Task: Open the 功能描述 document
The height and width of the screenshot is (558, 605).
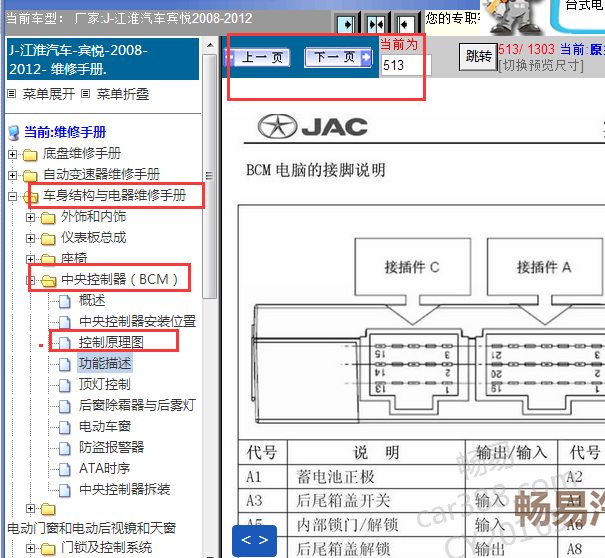Action: (105, 363)
